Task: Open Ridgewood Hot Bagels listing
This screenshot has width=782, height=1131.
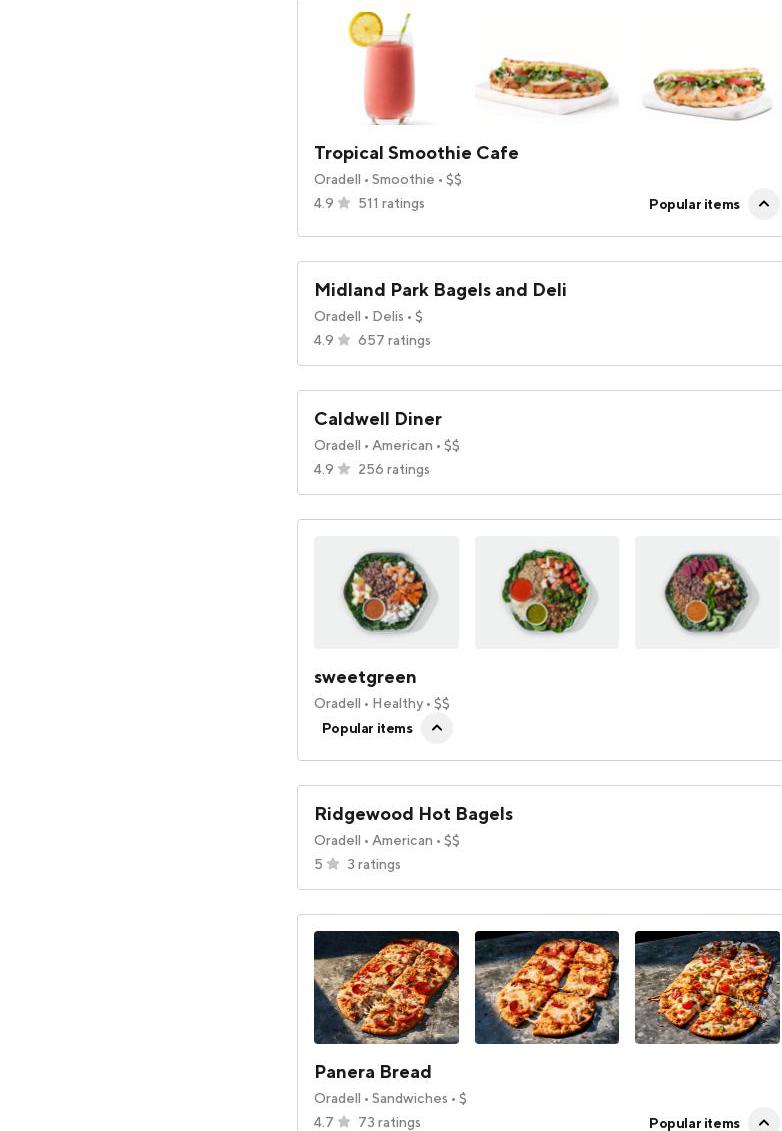Action: (x=413, y=814)
